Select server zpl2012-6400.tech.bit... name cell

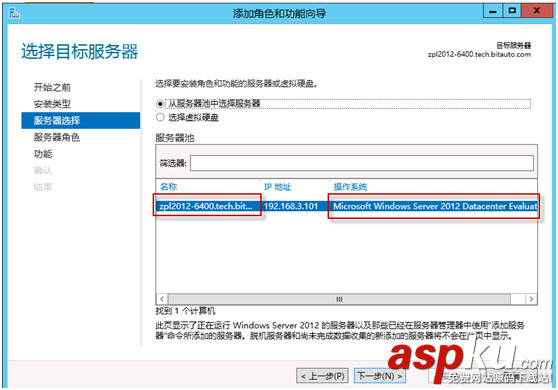pyautogui.click(x=207, y=206)
